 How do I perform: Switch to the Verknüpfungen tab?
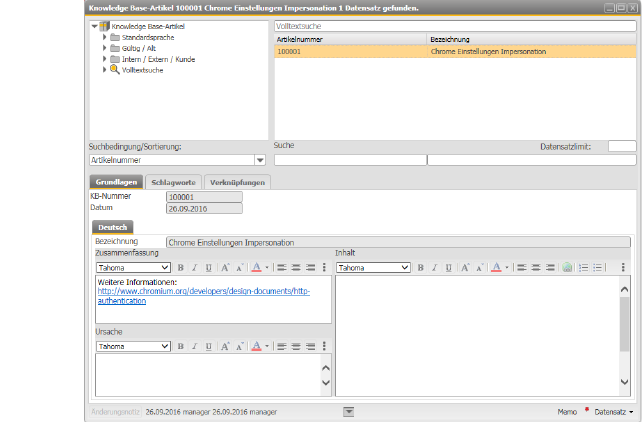tap(237, 182)
